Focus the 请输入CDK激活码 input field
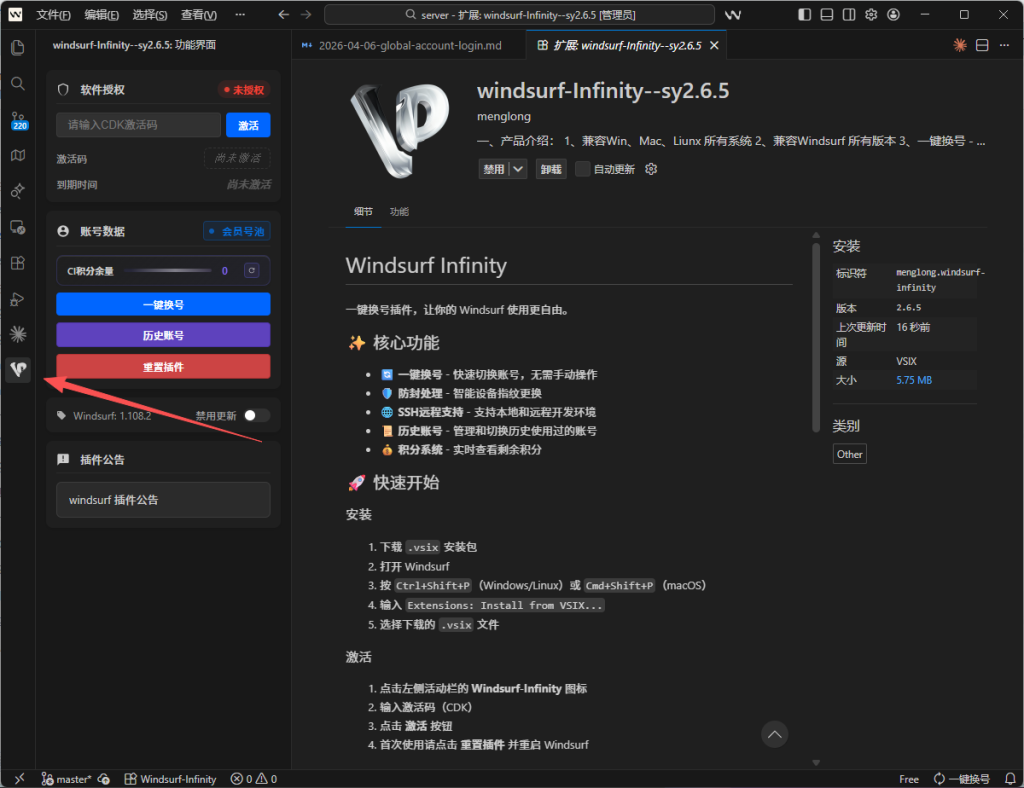The image size is (1024, 788). 138,125
